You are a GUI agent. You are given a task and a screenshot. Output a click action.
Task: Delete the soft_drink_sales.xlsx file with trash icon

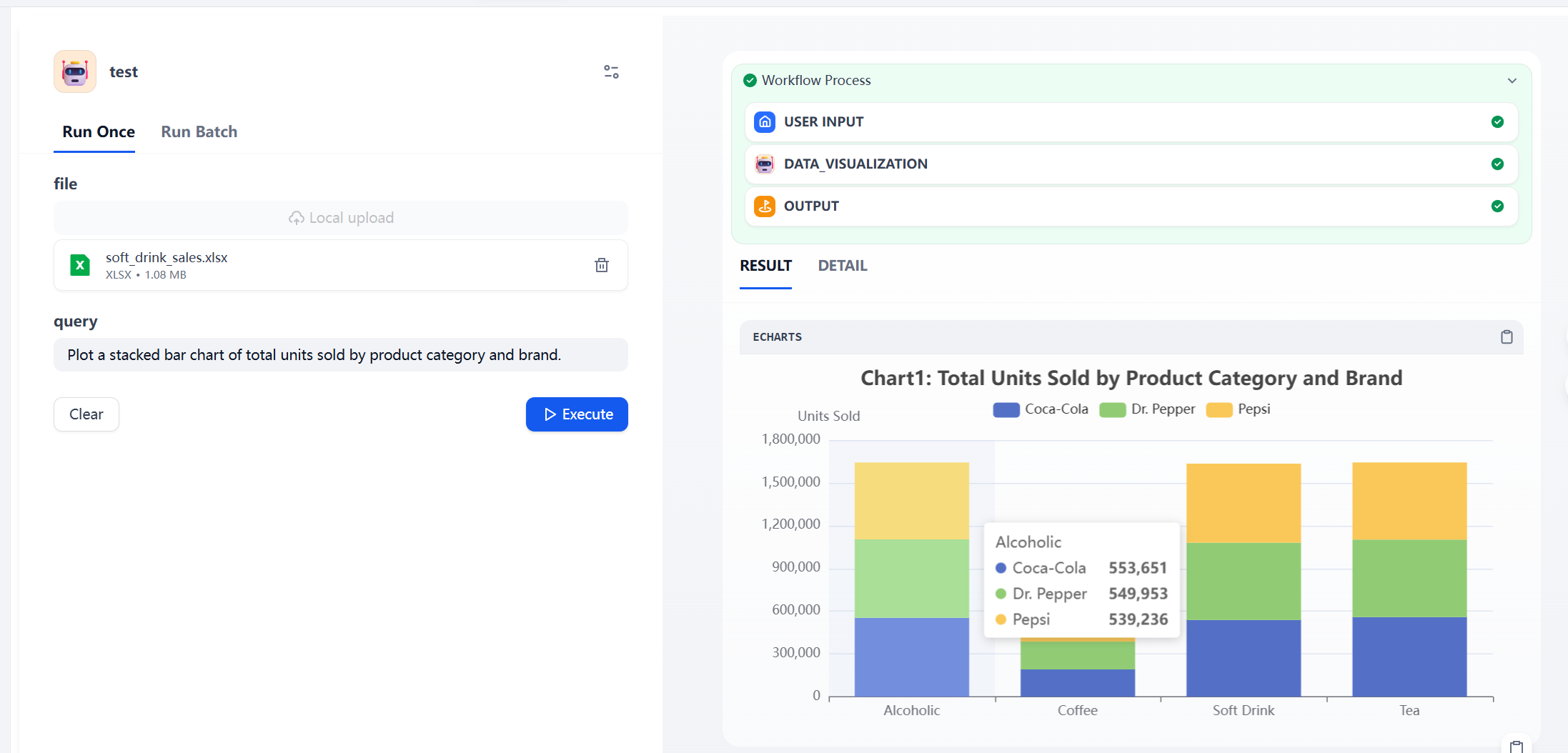click(x=602, y=265)
